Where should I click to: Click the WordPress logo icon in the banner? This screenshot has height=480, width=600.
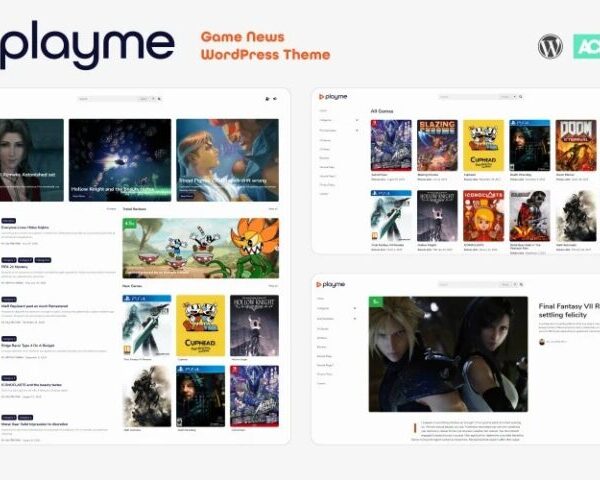(550, 46)
